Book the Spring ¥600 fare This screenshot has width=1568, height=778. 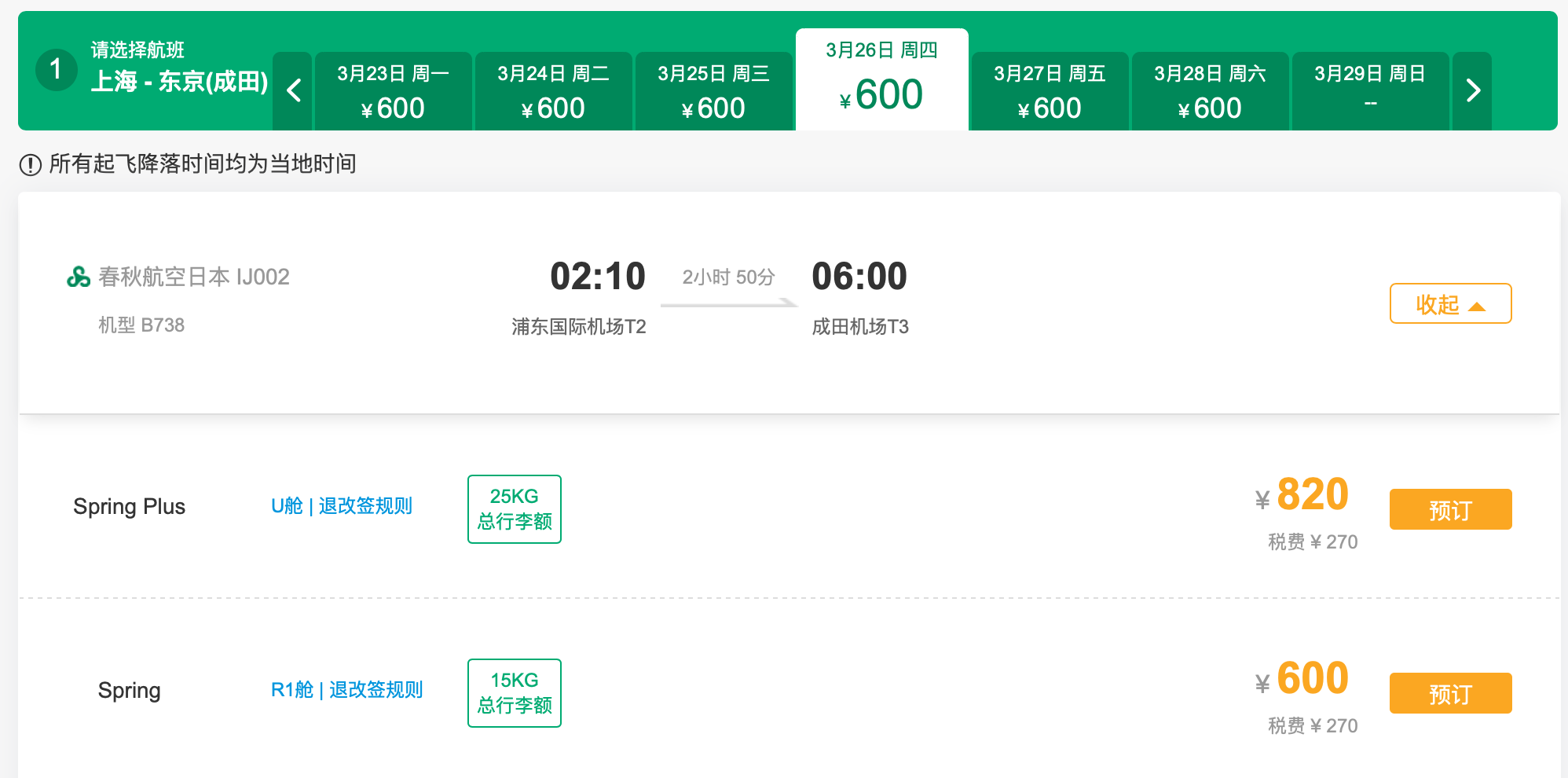coord(1450,694)
